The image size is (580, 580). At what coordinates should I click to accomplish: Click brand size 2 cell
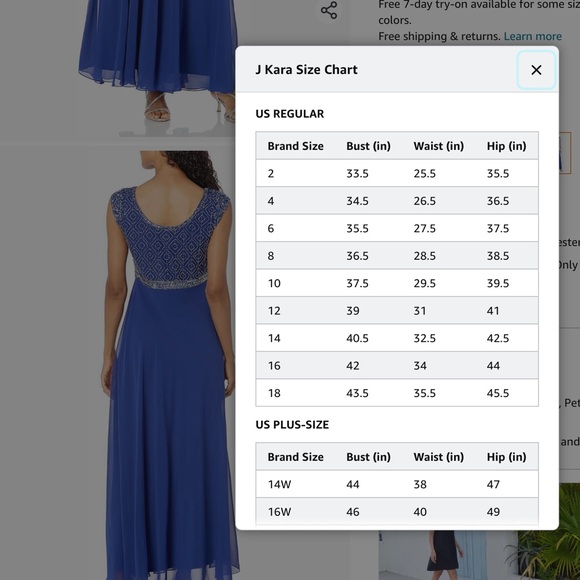pyautogui.click(x=271, y=173)
